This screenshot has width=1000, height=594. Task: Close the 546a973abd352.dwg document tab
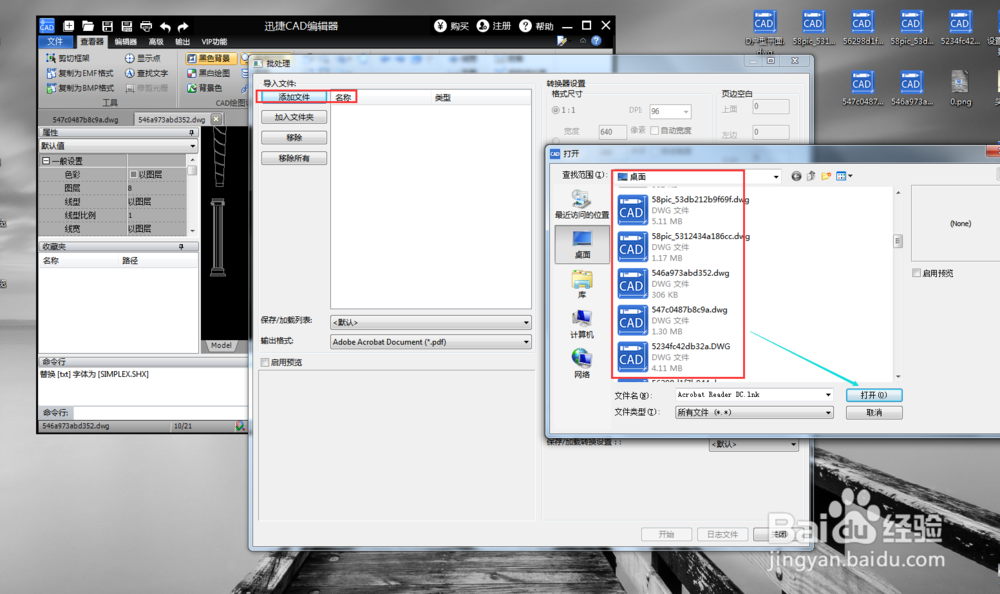coord(216,119)
